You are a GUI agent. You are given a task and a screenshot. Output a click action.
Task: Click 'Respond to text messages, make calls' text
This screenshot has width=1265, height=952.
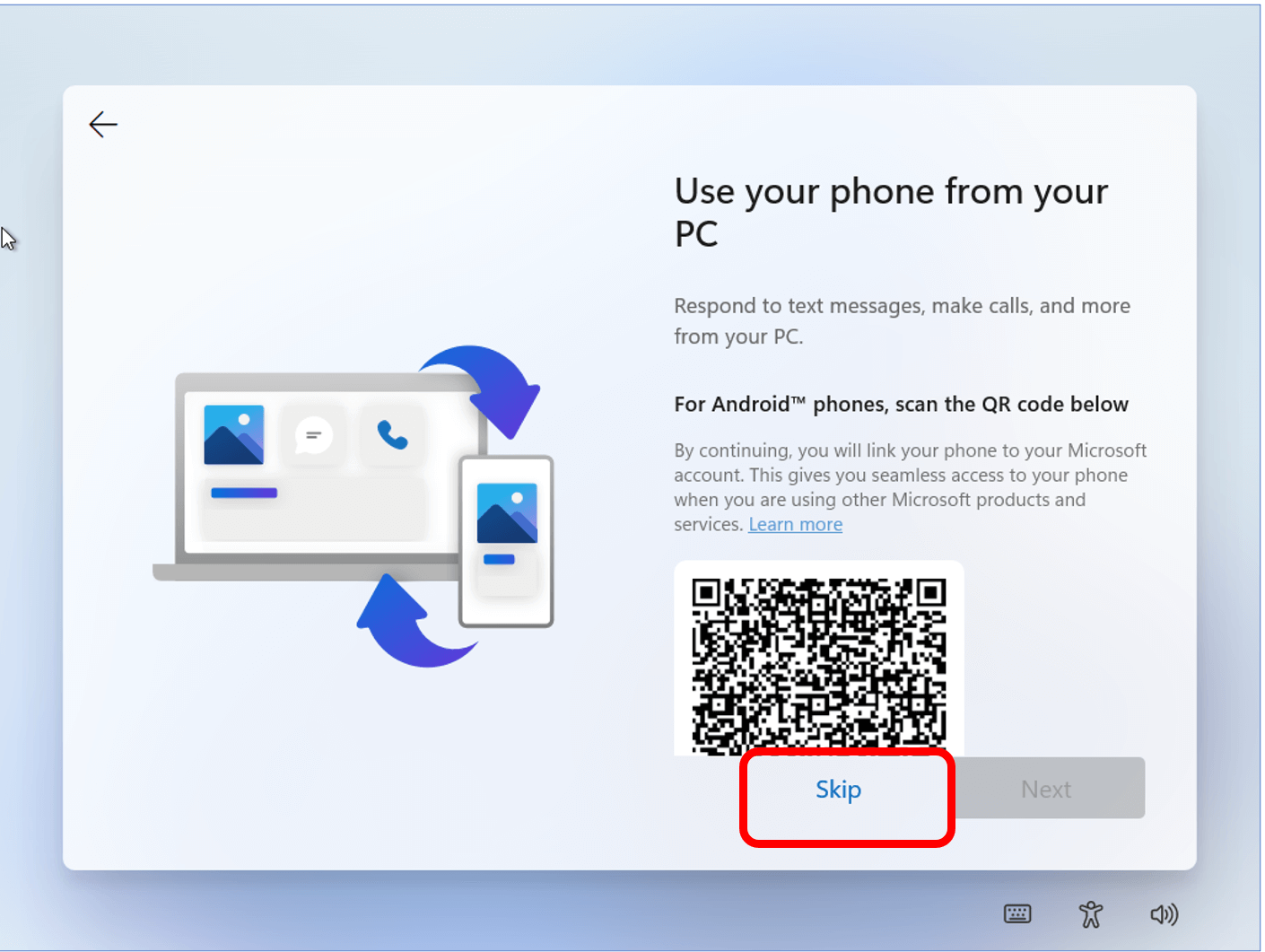pos(902,320)
